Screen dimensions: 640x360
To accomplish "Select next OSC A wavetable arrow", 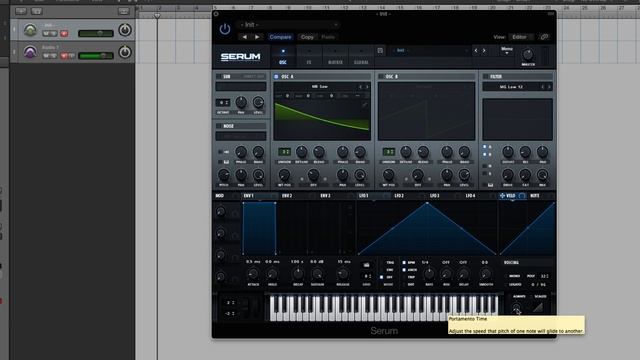I will pyautogui.click(x=367, y=87).
